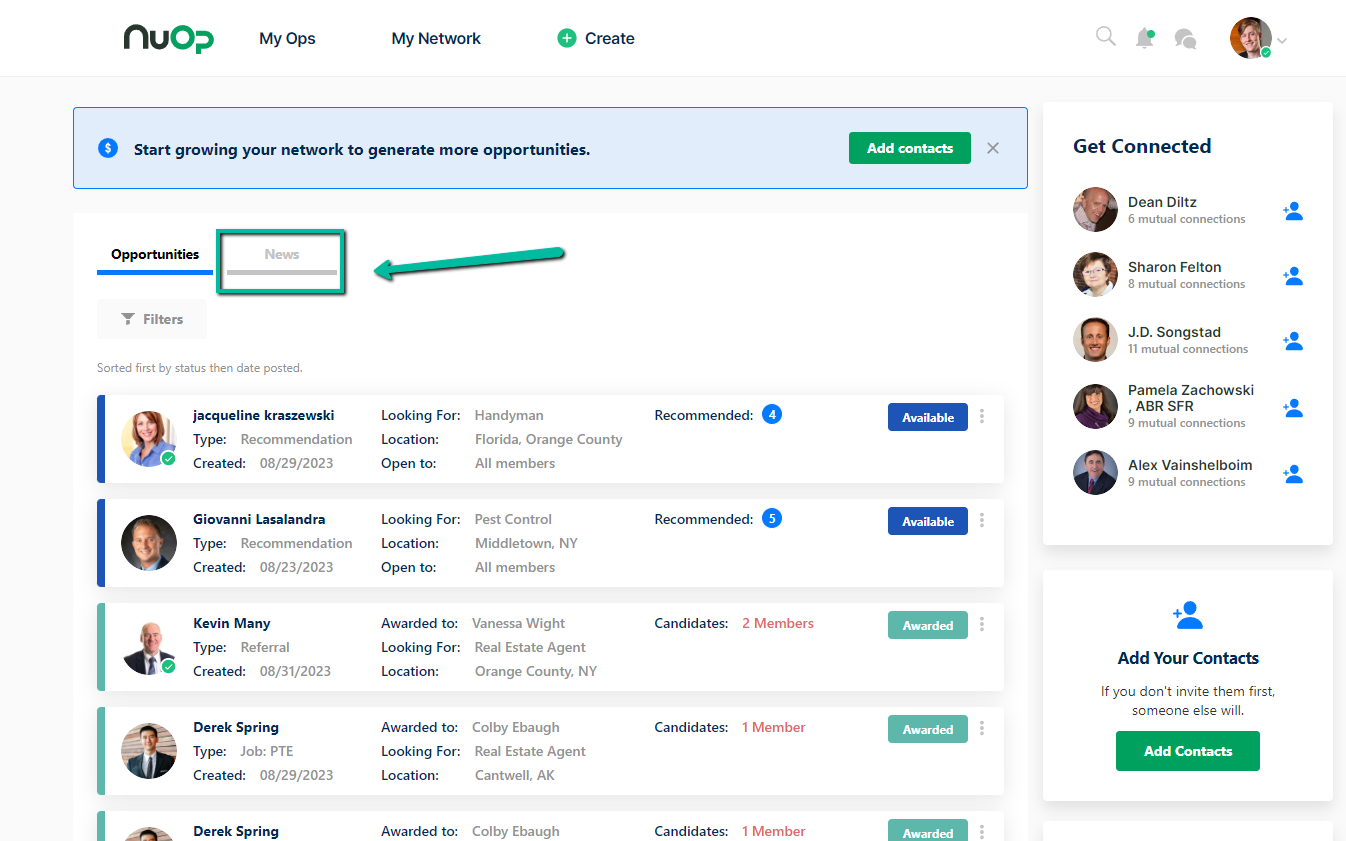Open Giovanni Lasalandra's profile photo
This screenshot has height=841, width=1346.
pos(149,543)
